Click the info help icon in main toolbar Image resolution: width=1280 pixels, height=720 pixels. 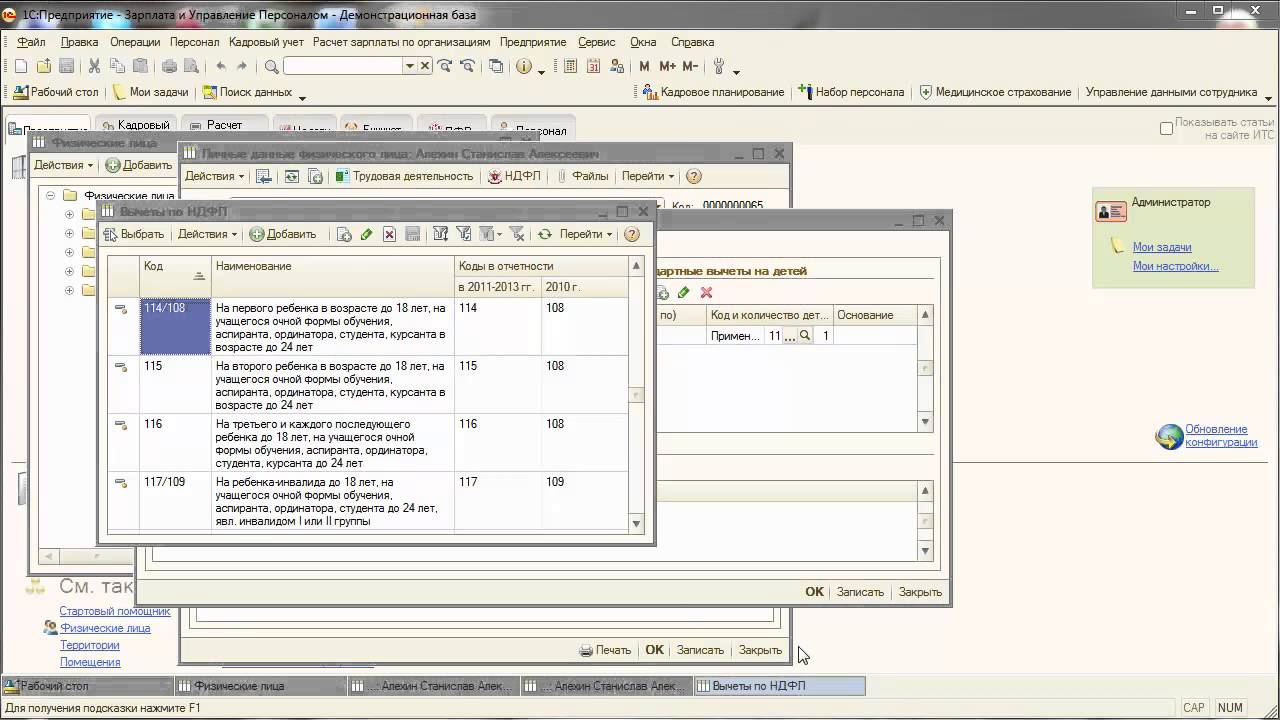(x=524, y=66)
